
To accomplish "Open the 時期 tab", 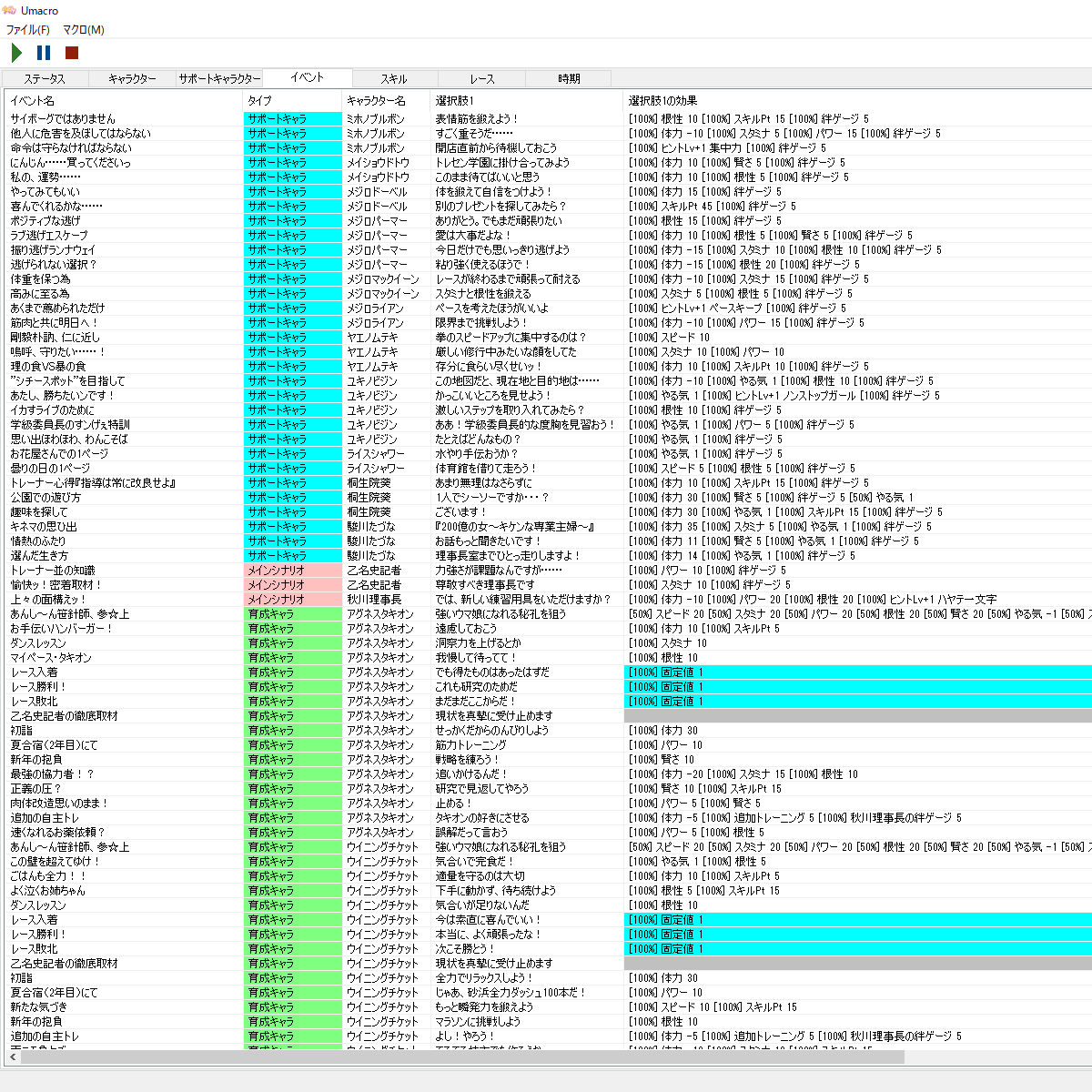I will coord(570,79).
